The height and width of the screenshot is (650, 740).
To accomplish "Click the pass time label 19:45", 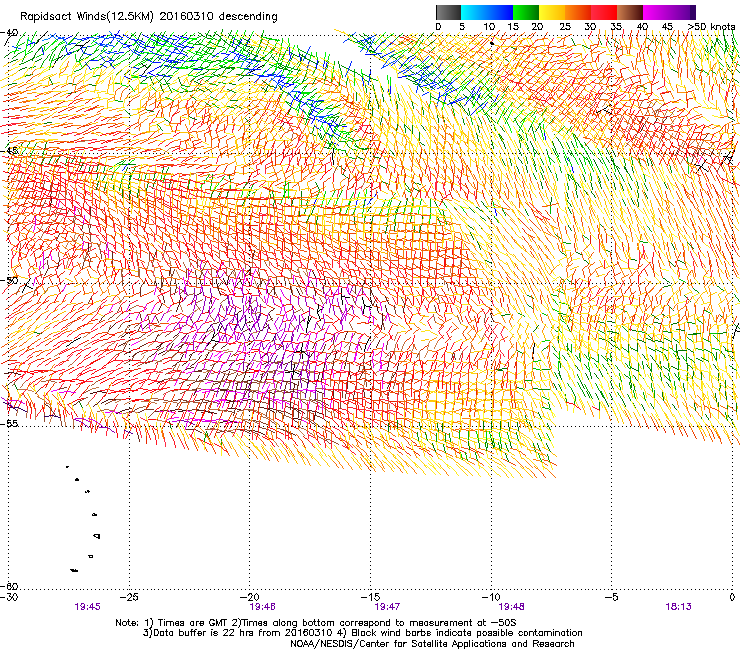I will [x=87, y=607].
